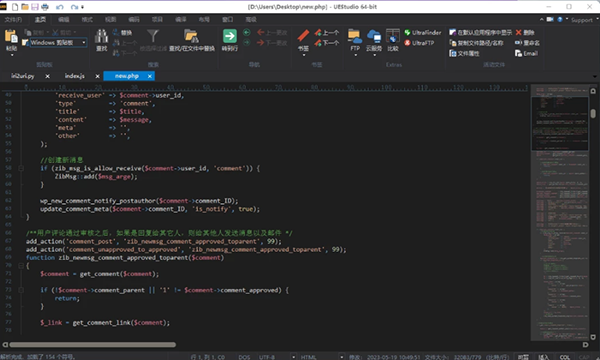Click the Replace icon in search group

pyautogui.click(x=116, y=32)
